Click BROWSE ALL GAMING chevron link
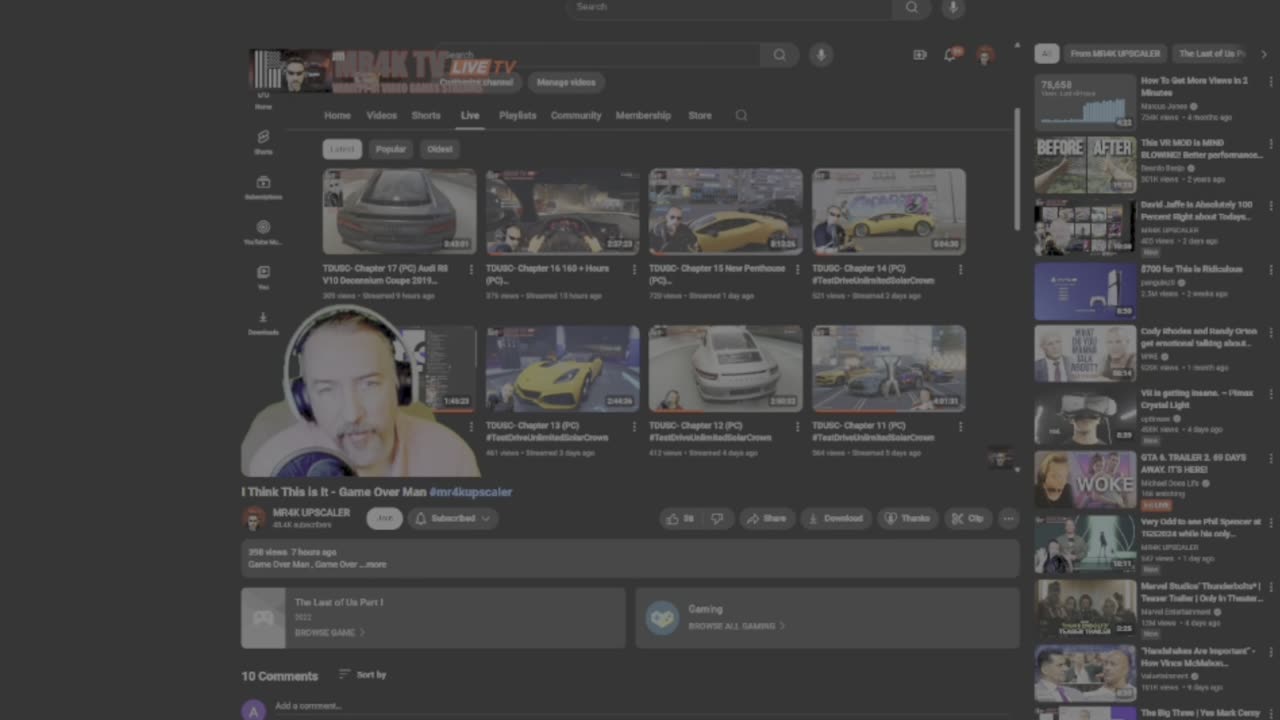1280x720 pixels. 737,626
